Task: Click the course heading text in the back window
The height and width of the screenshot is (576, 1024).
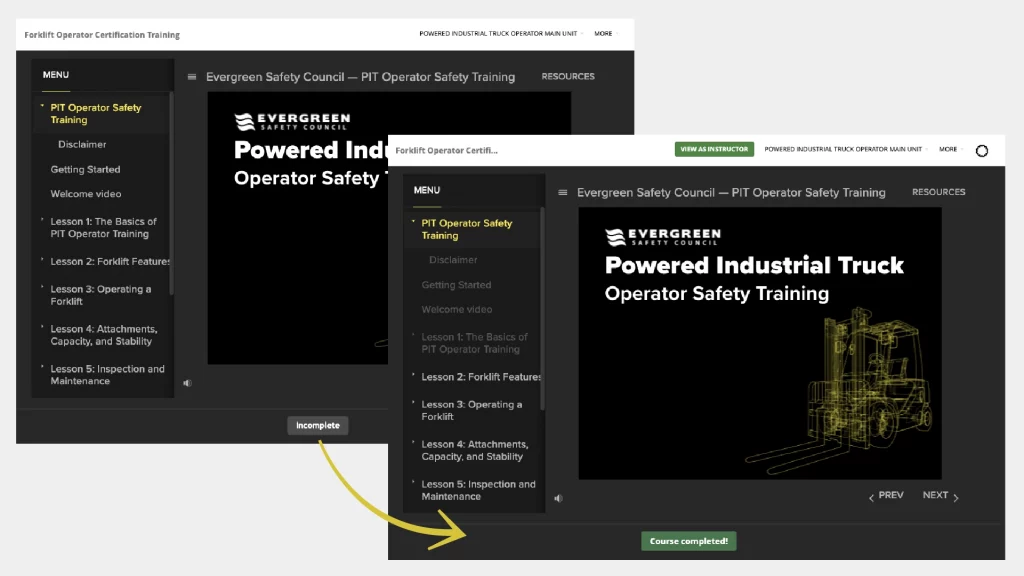Action: coord(360,77)
